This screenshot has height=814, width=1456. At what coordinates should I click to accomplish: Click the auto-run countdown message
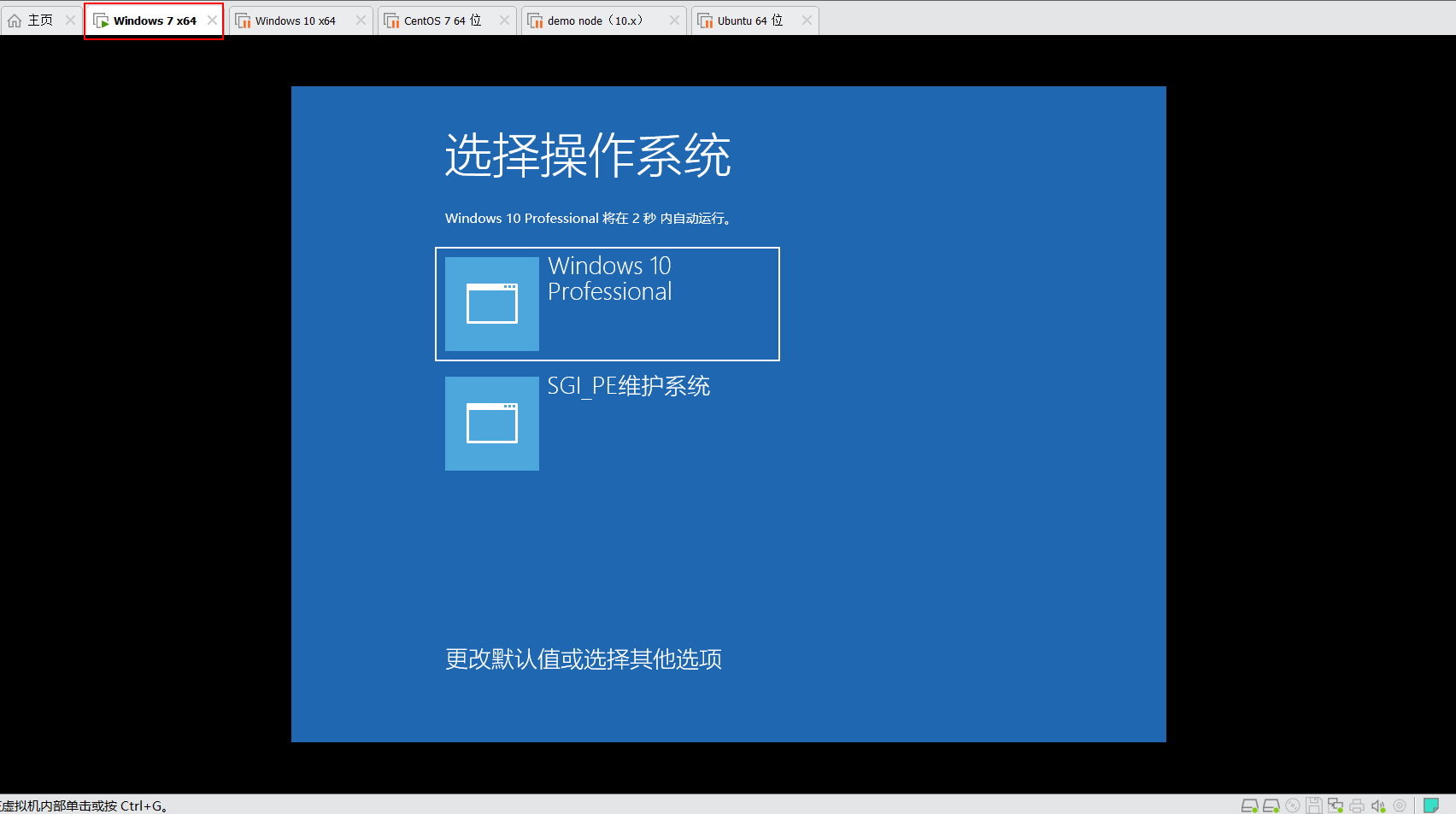[588, 219]
